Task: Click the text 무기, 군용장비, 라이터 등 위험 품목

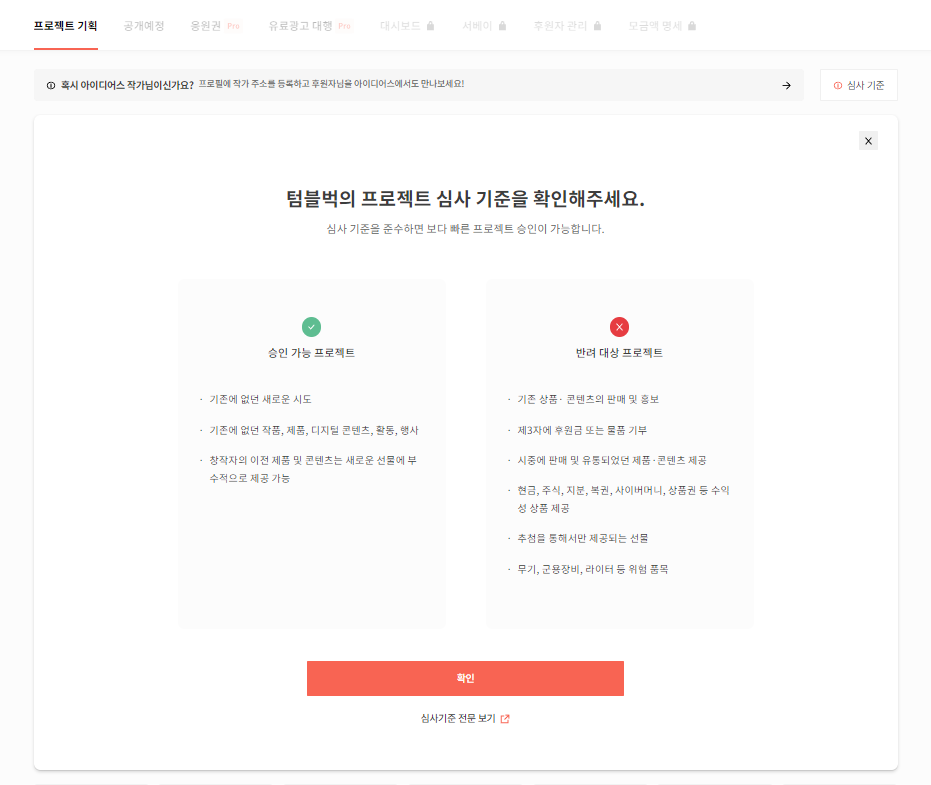Action: pos(593,569)
